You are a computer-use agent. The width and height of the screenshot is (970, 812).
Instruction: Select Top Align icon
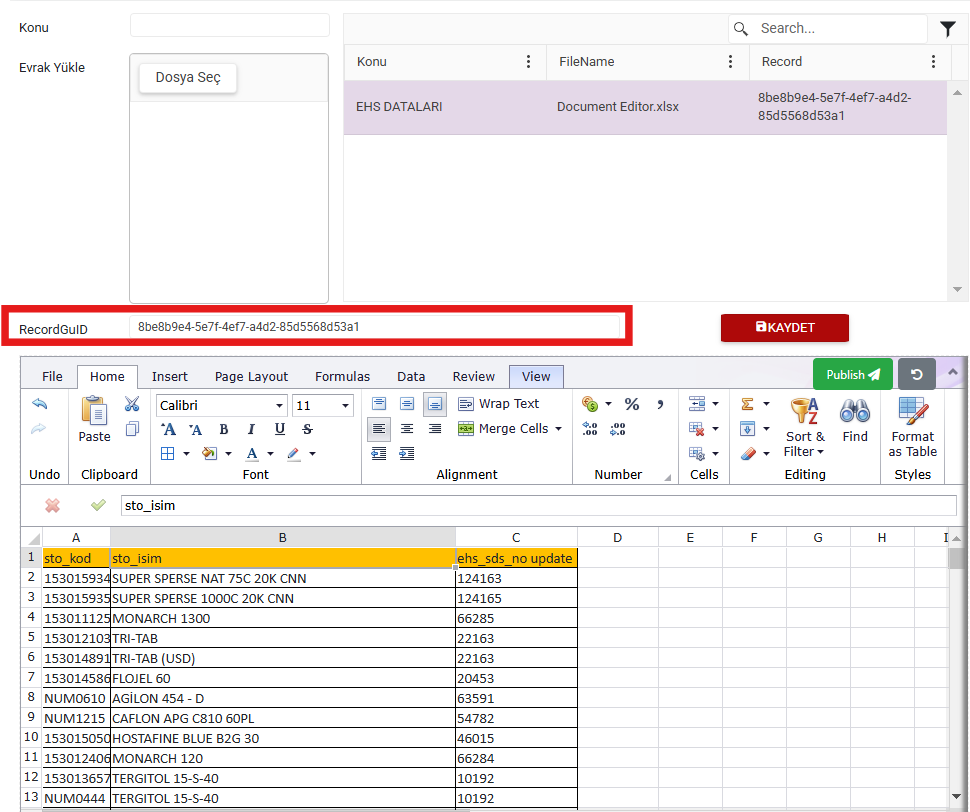coord(379,404)
